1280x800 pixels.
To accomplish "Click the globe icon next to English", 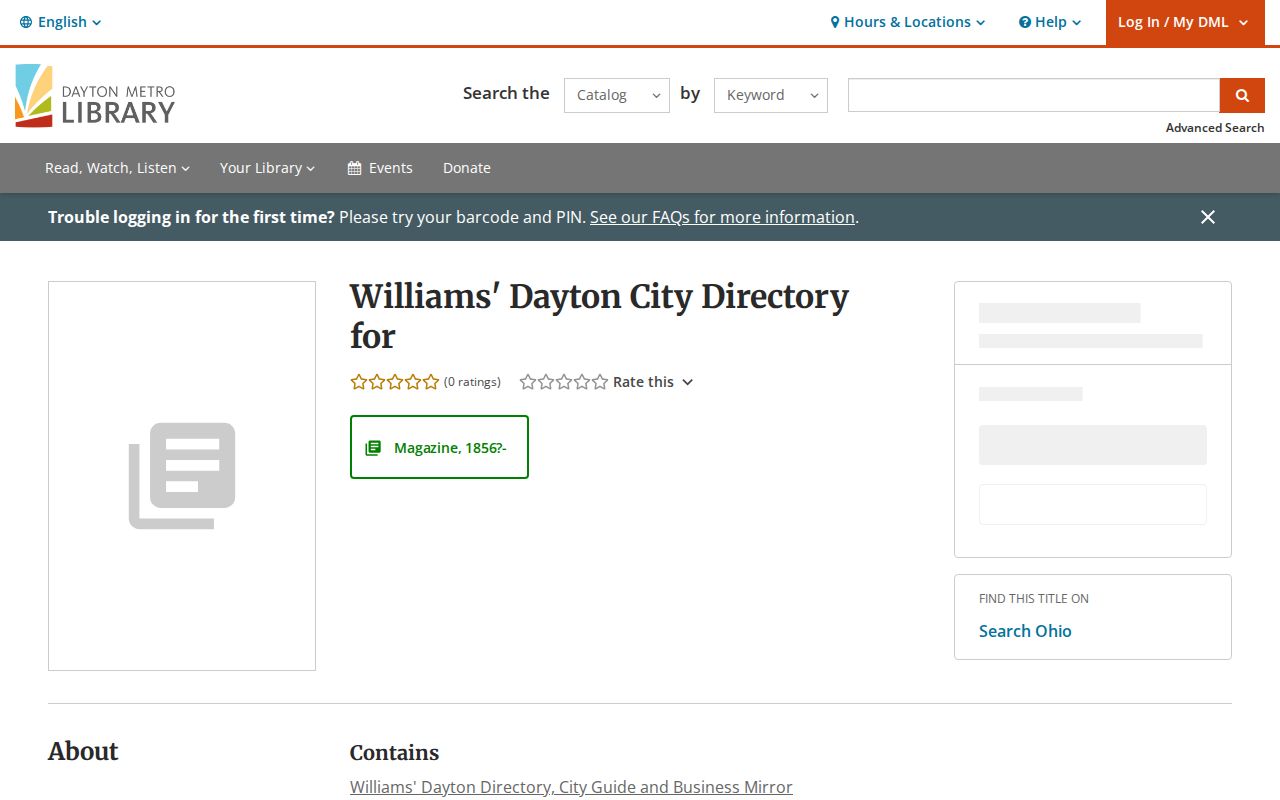I will tap(26, 22).
